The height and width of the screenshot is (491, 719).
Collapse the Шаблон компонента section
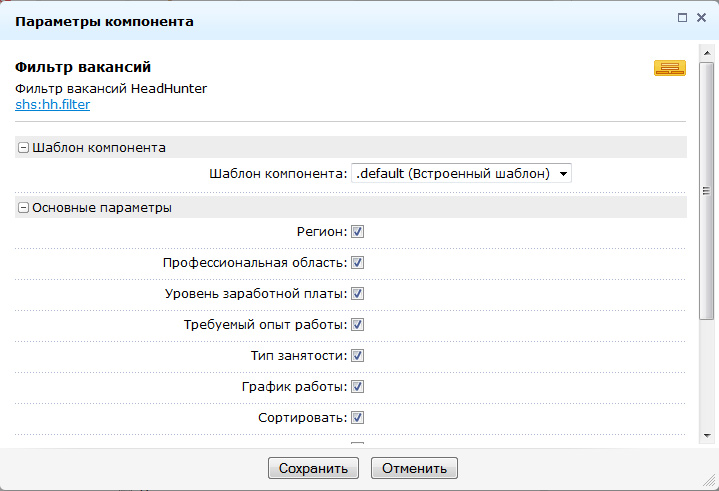pos(23,148)
